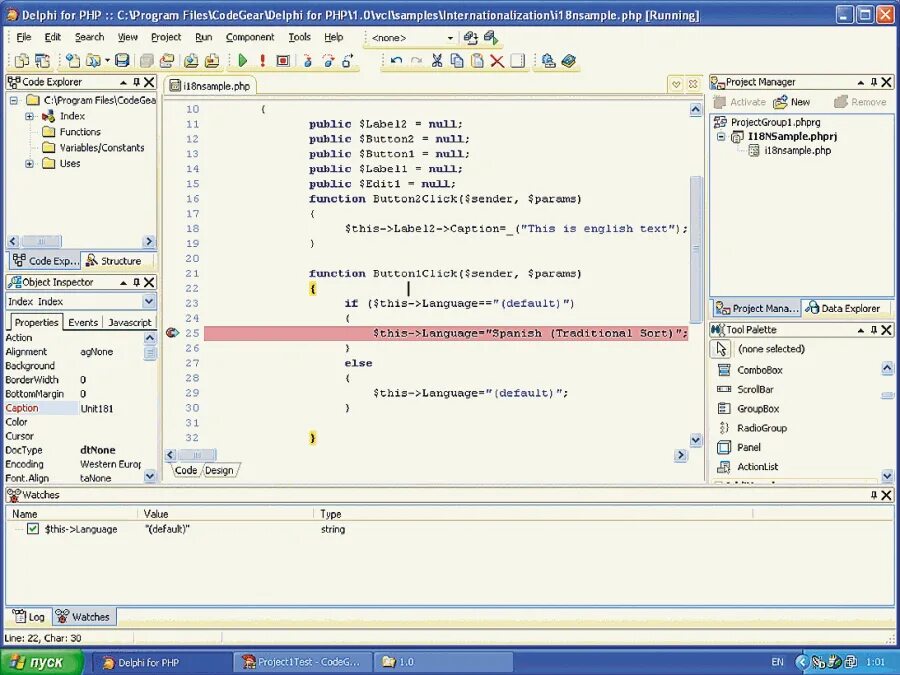This screenshot has height=675, width=900.
Task: Click the Paste clipboard icon
Action: (x=477, y=60)
